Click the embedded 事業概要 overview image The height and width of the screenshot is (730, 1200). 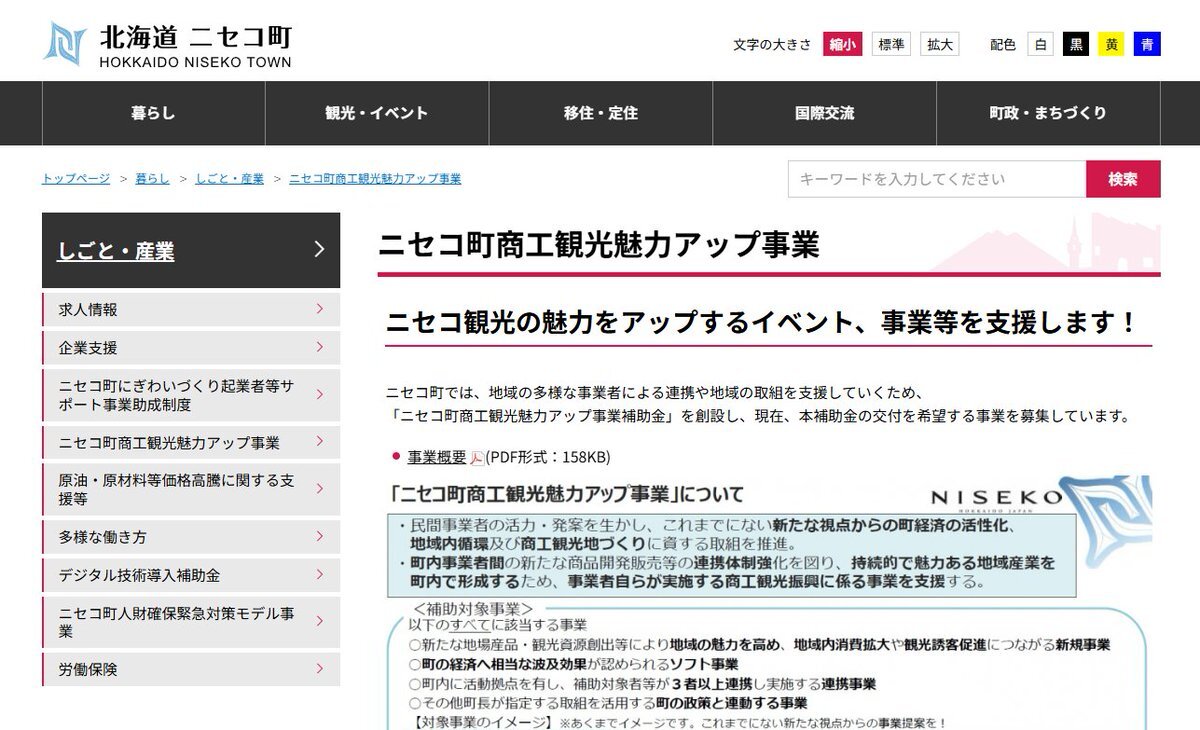(770, 602)
